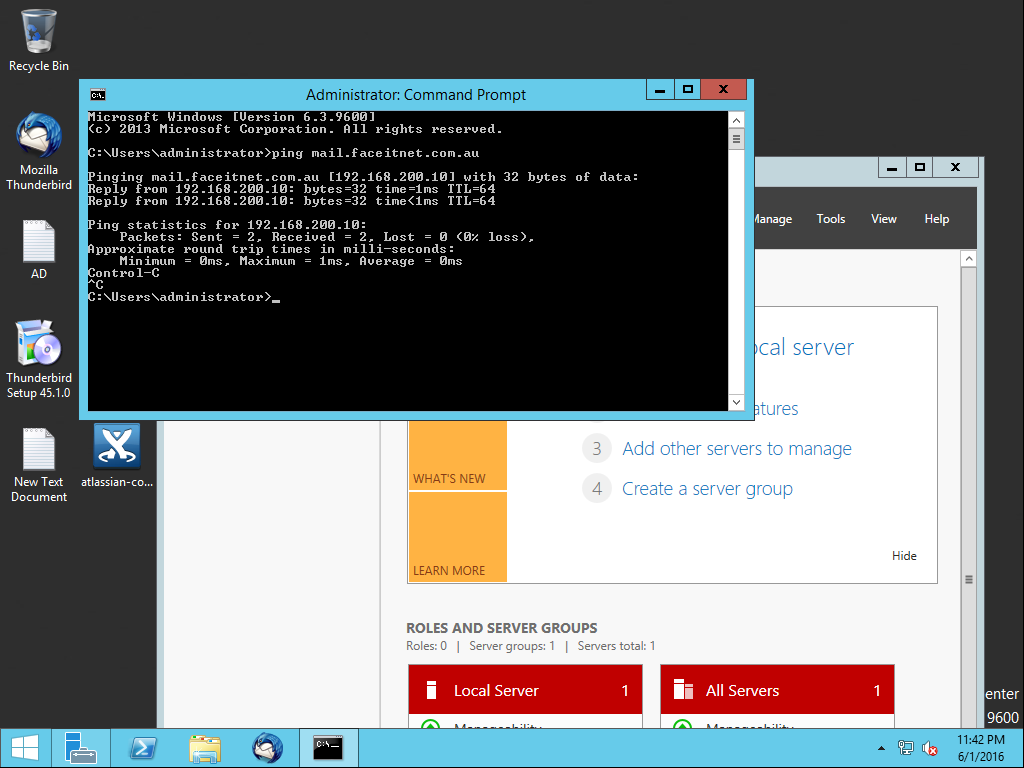Open the Recycle Bin desktop icon
This screenshot has height=768, width=1024.
point(39,40)
